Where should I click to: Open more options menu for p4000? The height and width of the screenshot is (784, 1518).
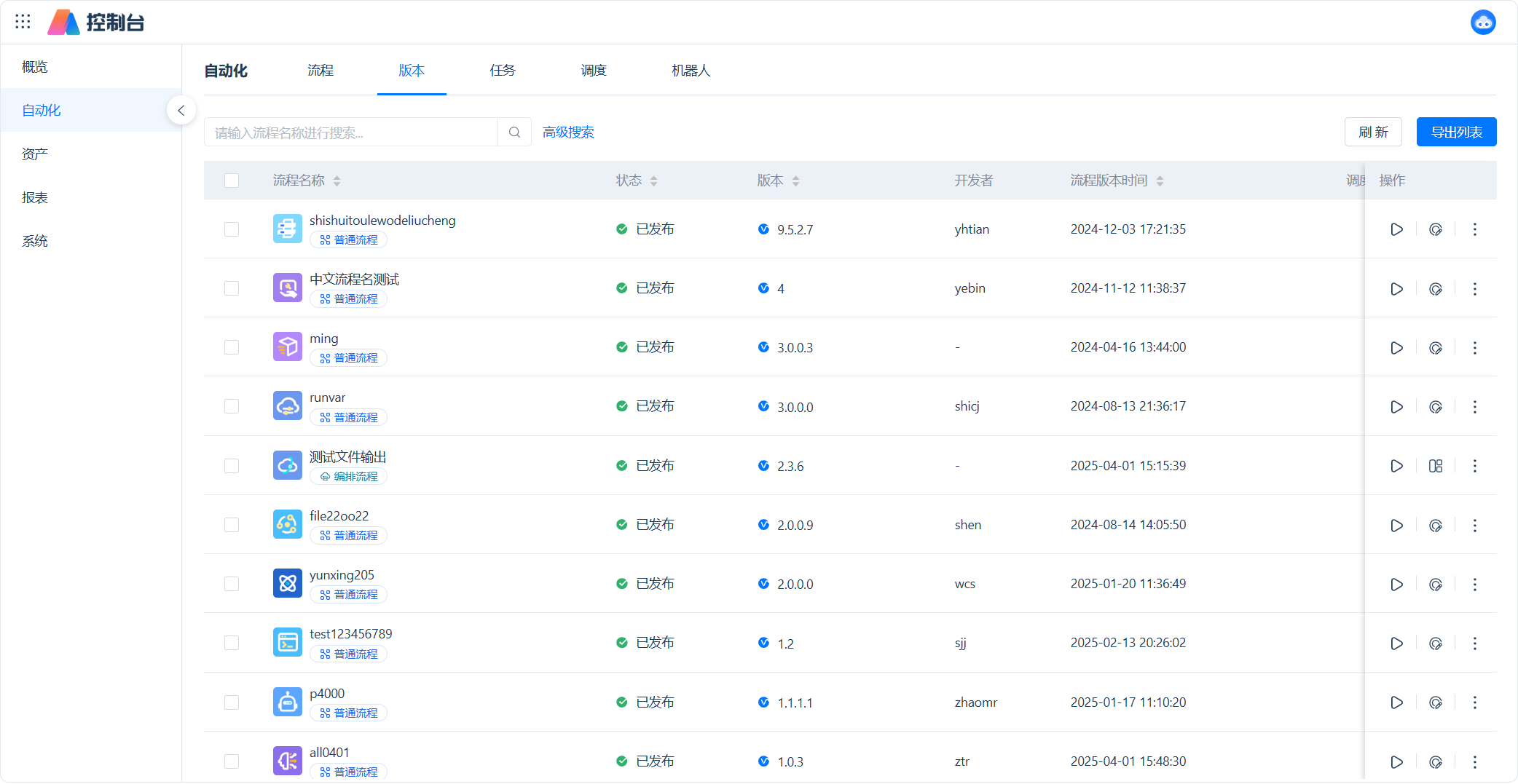click(1474, 702)
